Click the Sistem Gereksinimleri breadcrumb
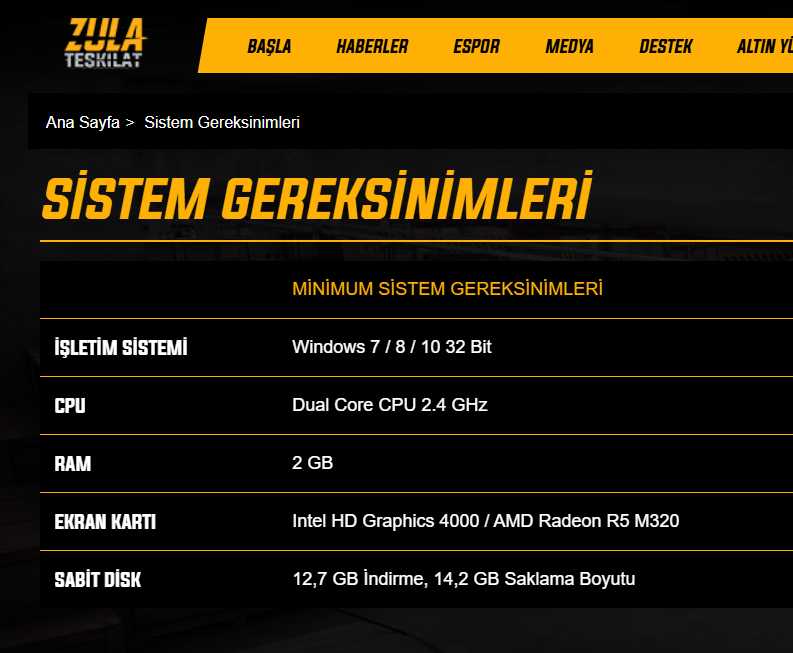Image resolution: width=793 pixels, height=653 pixels. (x=222, y=122)
